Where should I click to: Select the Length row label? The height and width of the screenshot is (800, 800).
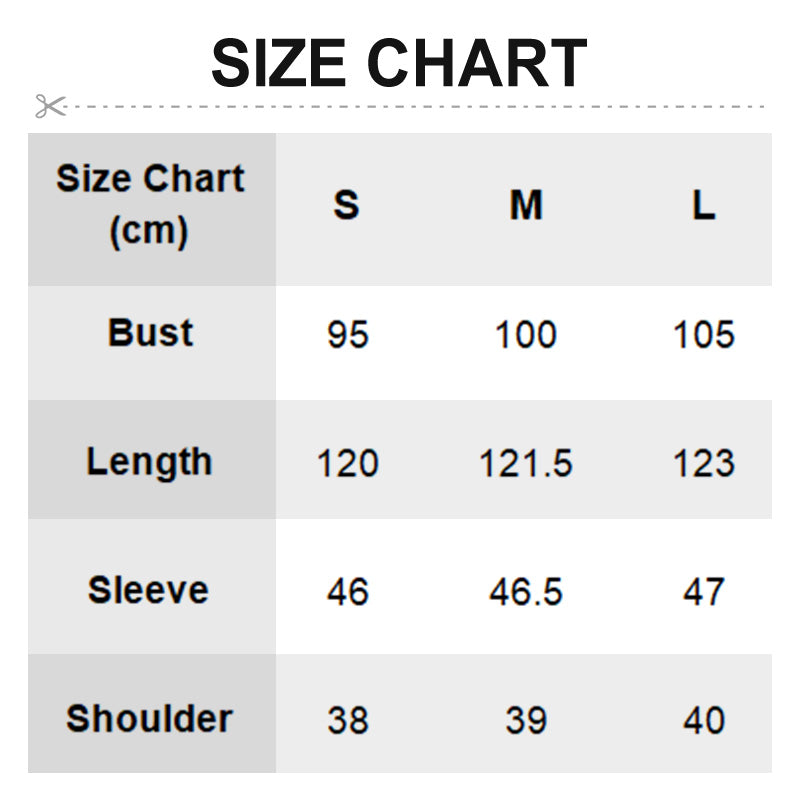[150, 462]
